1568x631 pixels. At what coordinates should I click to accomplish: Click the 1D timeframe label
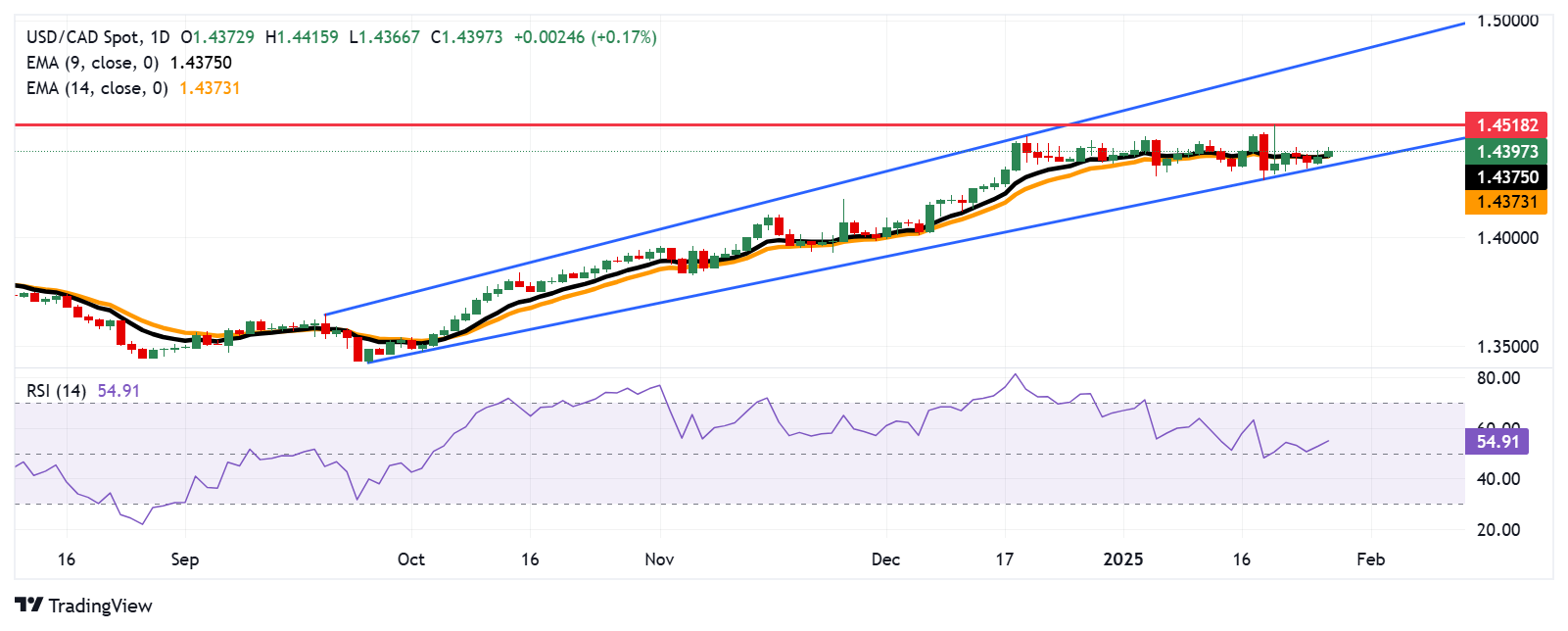[160, 37]
